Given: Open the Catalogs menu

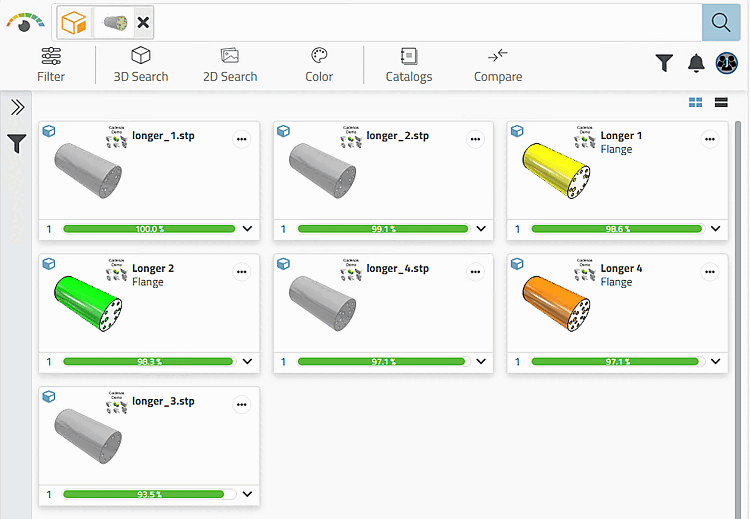Looking at the screenshot, I should click(x=409, y=65).
